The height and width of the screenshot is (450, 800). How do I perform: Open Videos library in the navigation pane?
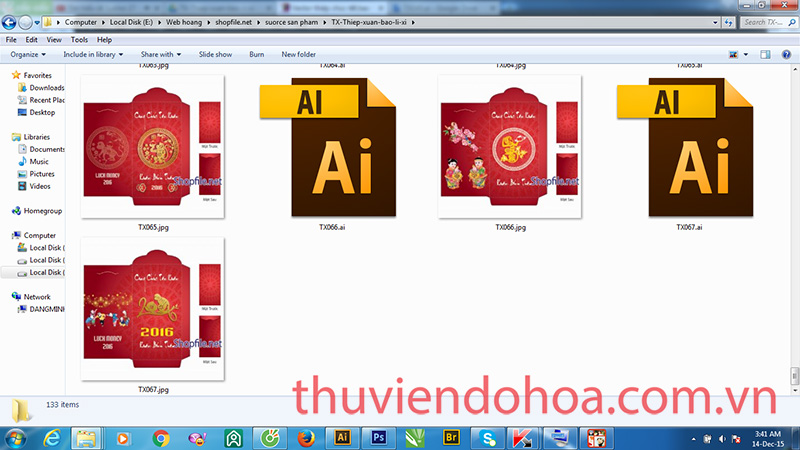pyautogui.click(x=40, y=186)
